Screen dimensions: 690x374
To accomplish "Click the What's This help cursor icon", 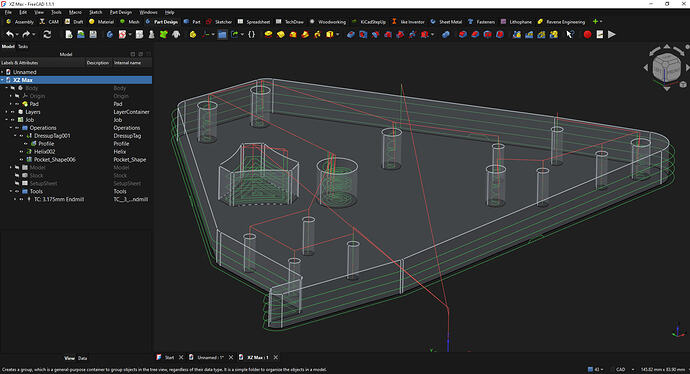I will tap(570, 34).
